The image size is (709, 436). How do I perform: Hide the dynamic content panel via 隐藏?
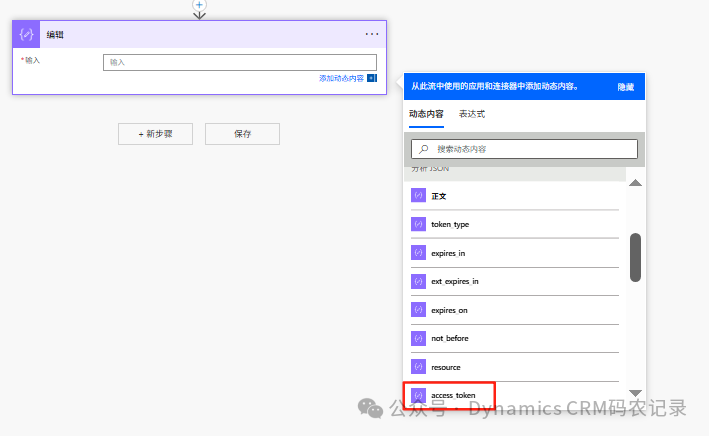coord(626,87)
